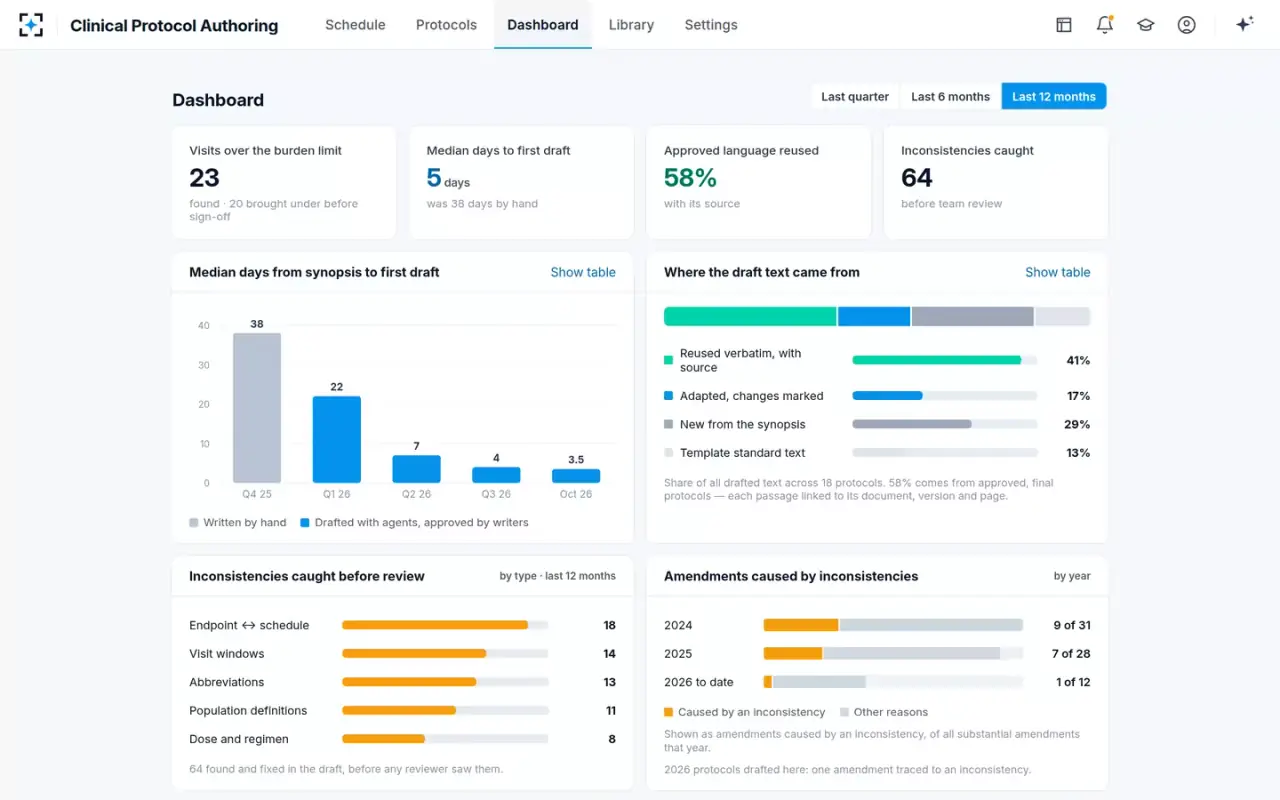
Task: Select the Last quarter range
Action: (x=855, y=97)
